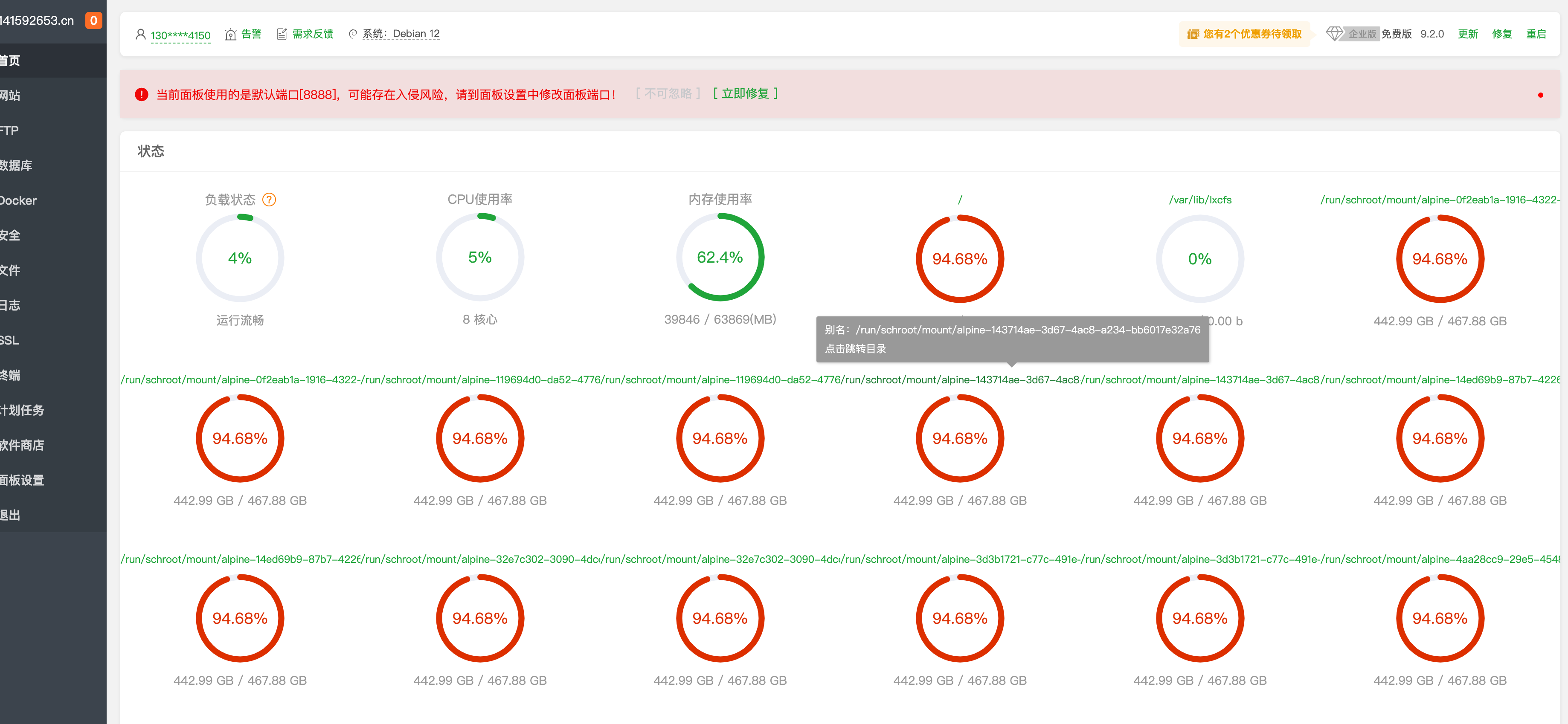Click the account link 130****4150
Screen dimensions: 1568x724
coord(180,35)
